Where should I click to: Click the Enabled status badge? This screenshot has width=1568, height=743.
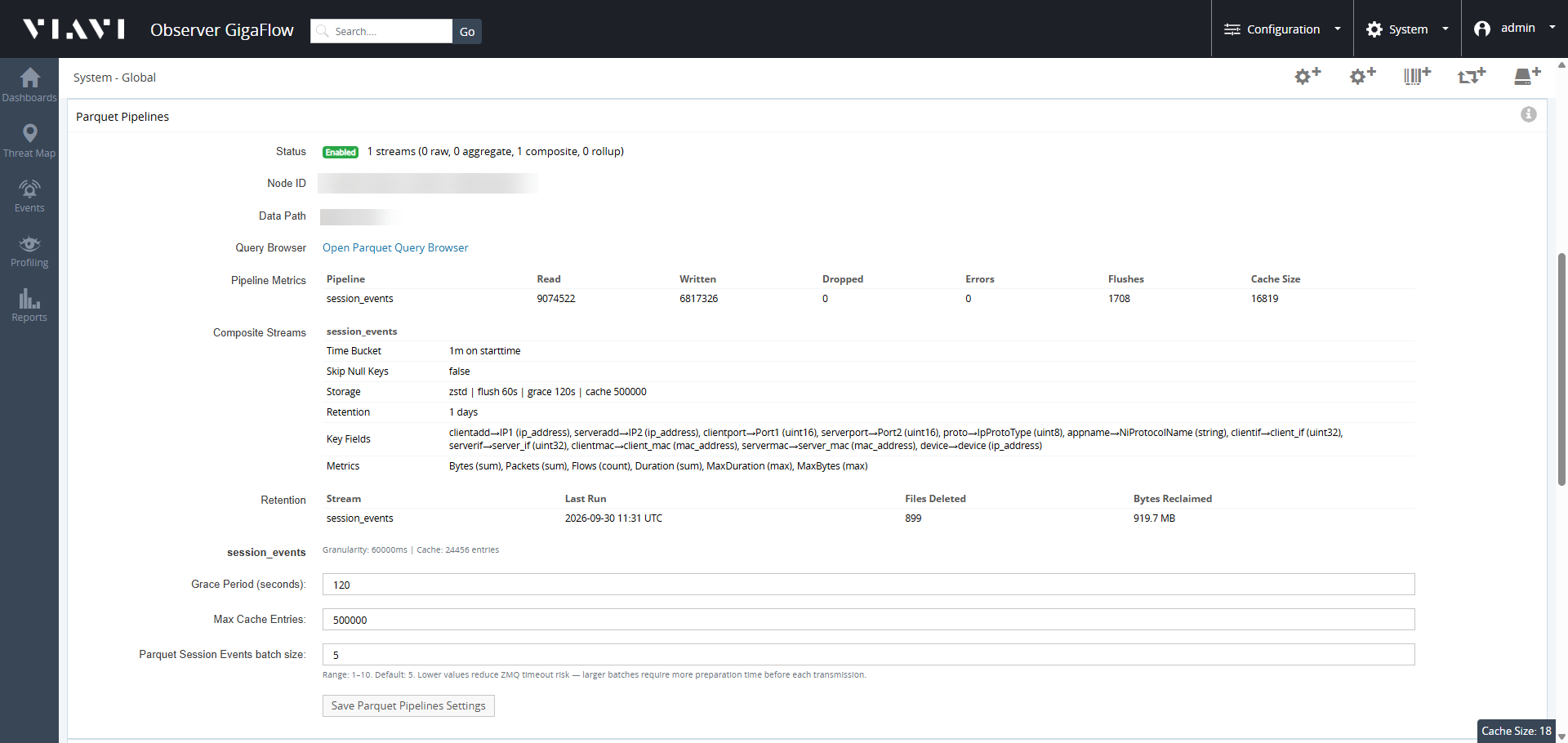point(341,152)
